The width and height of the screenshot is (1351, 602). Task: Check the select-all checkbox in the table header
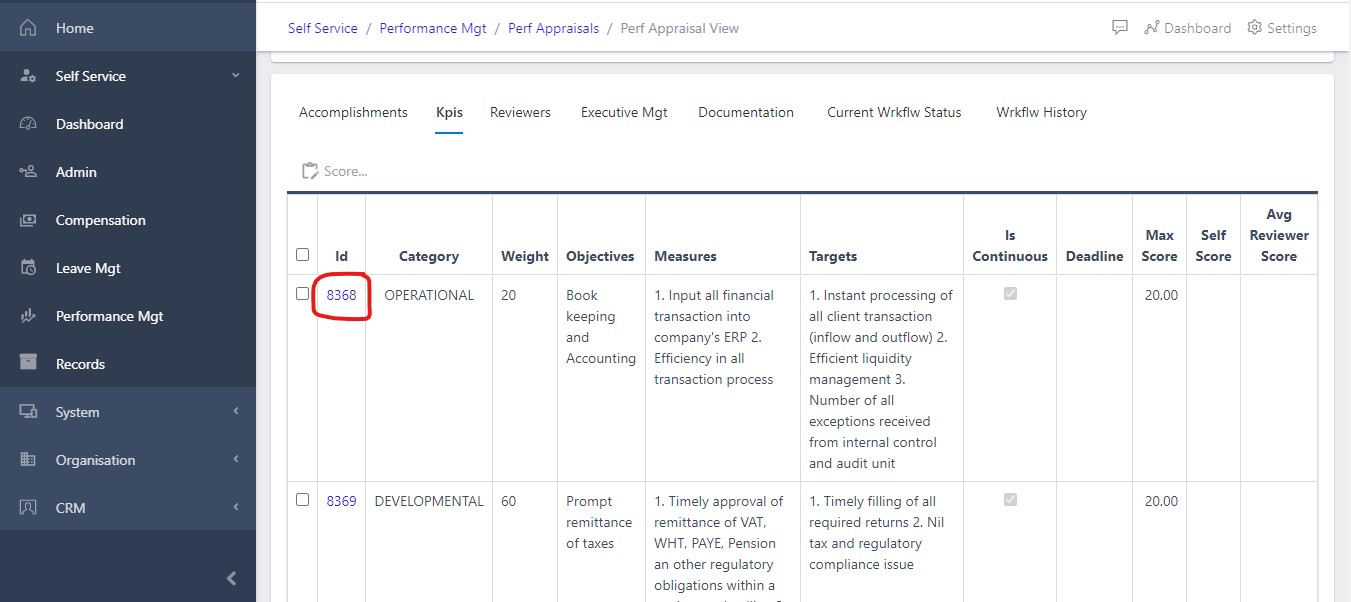(302, 255)
